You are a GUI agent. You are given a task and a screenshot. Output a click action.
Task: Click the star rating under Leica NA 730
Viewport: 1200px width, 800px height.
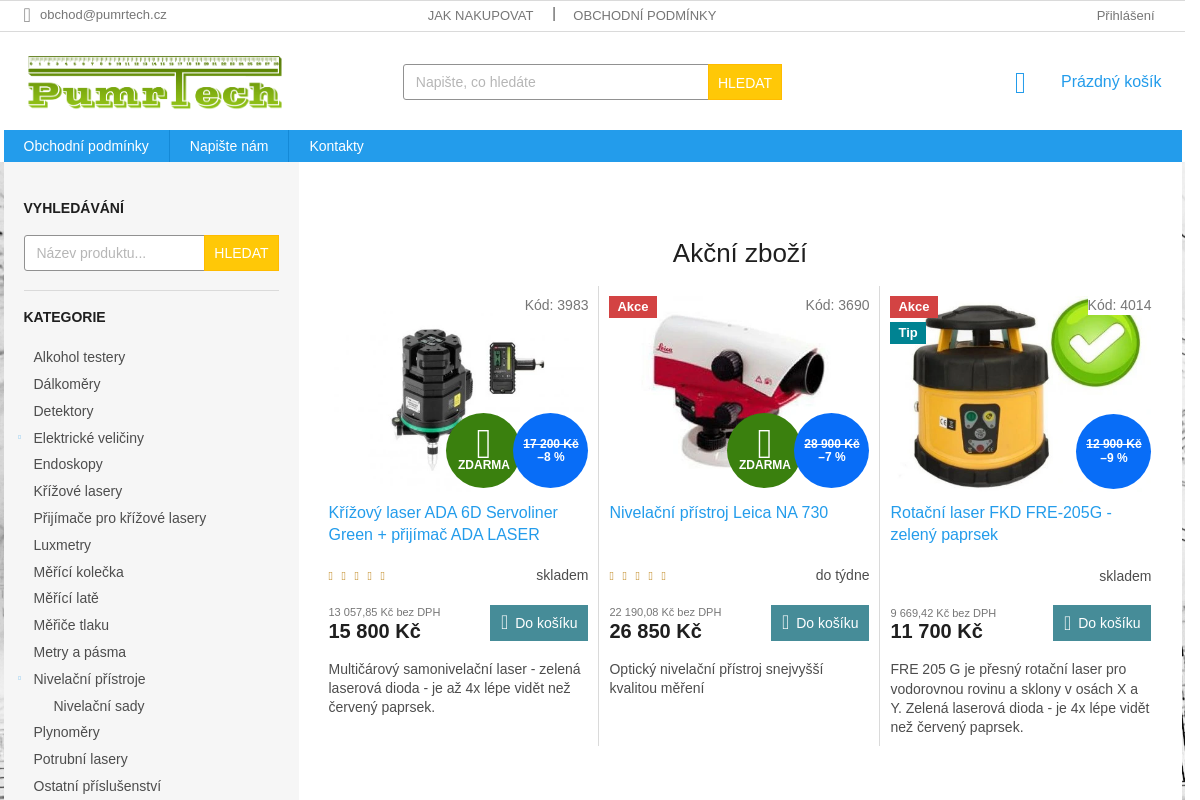click(x=638, y=576)
